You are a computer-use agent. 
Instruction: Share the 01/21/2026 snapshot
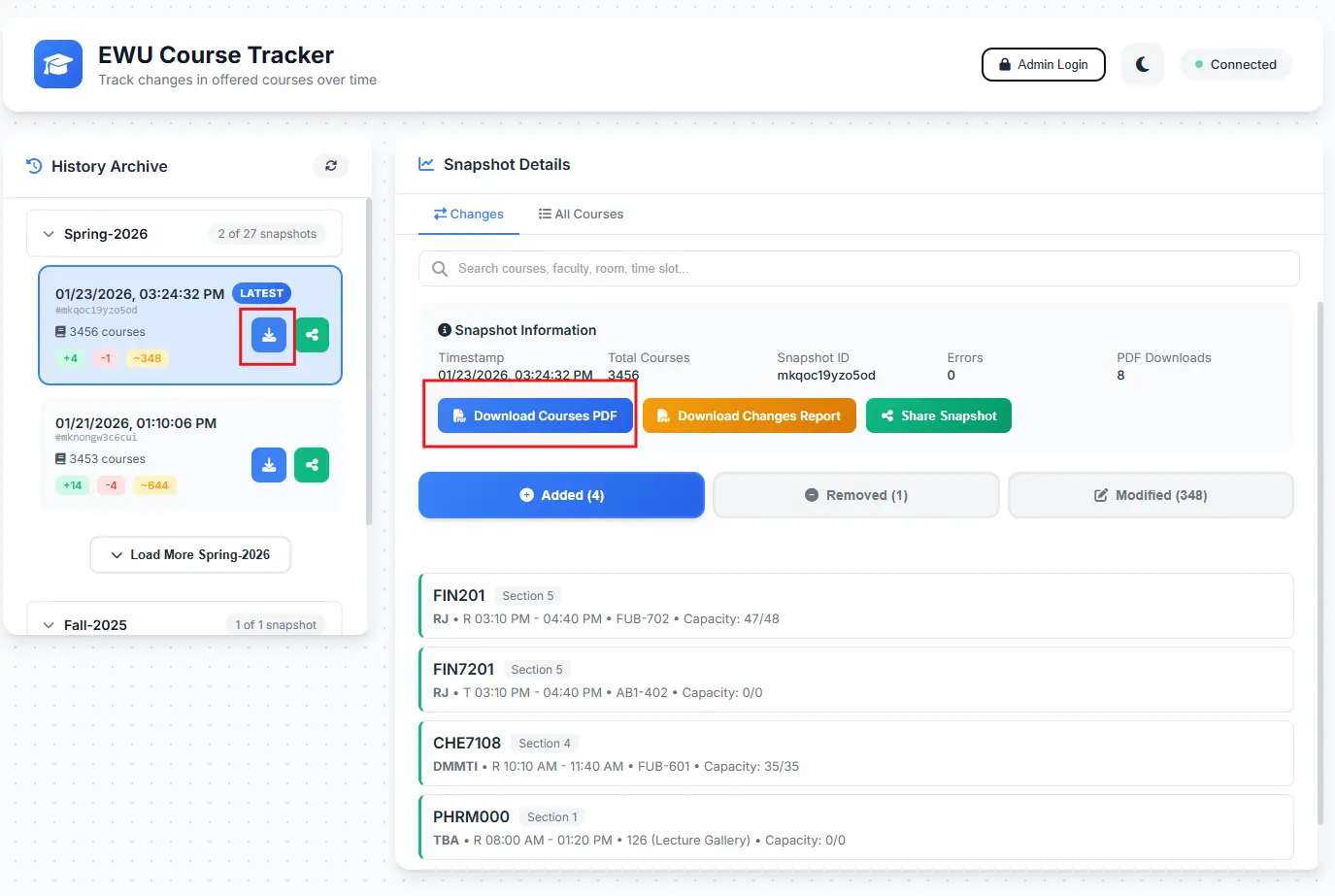(312, 465)
